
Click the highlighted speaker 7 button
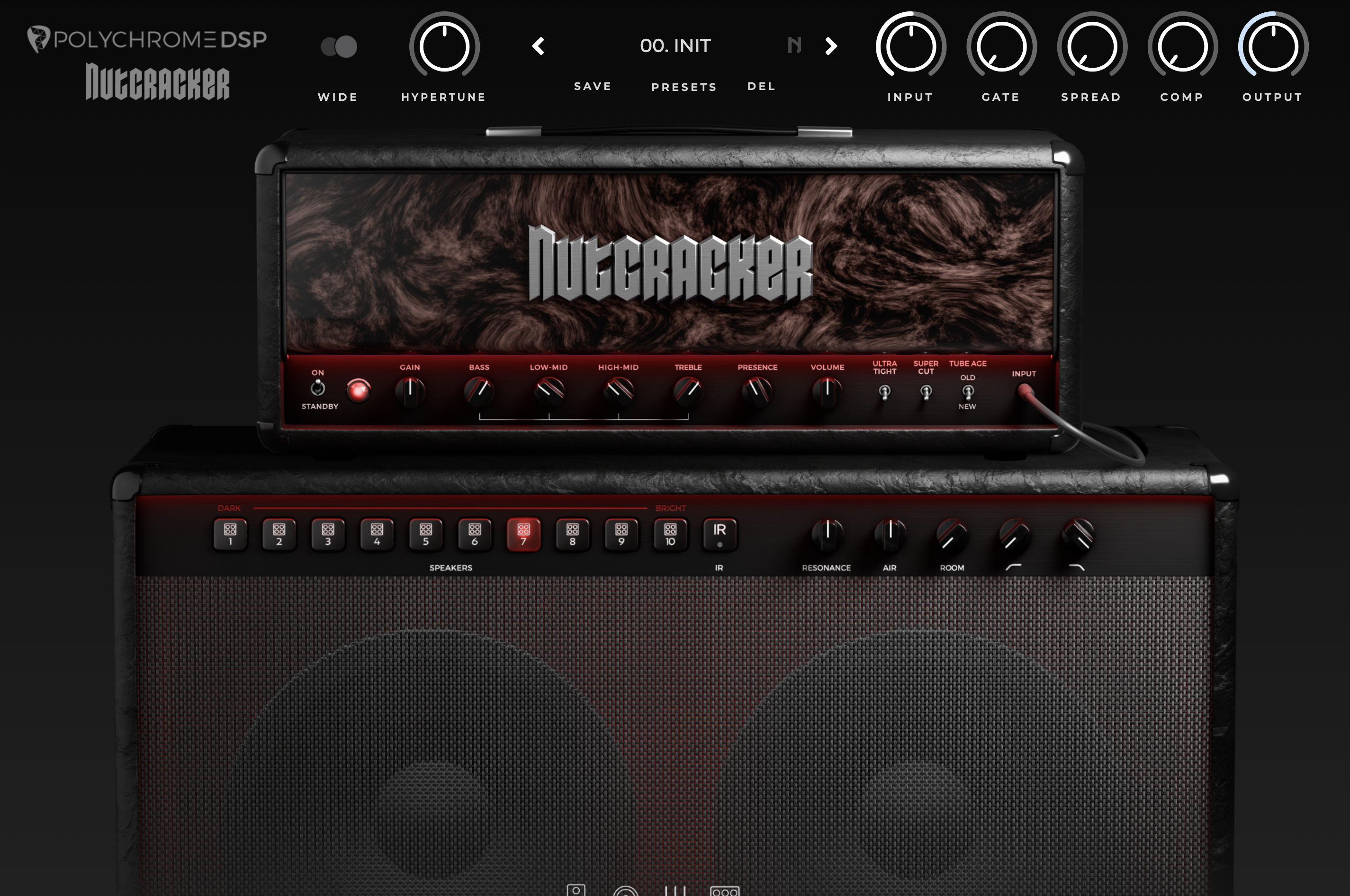[x=523, y=534]
